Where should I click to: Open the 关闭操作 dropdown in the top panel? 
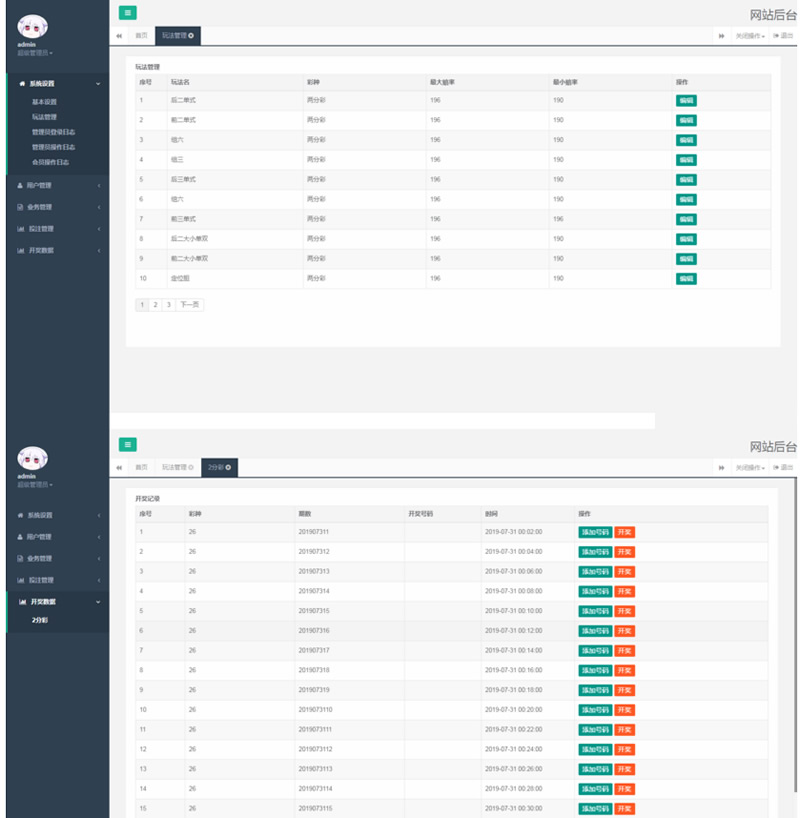click(x=750, y=35)
